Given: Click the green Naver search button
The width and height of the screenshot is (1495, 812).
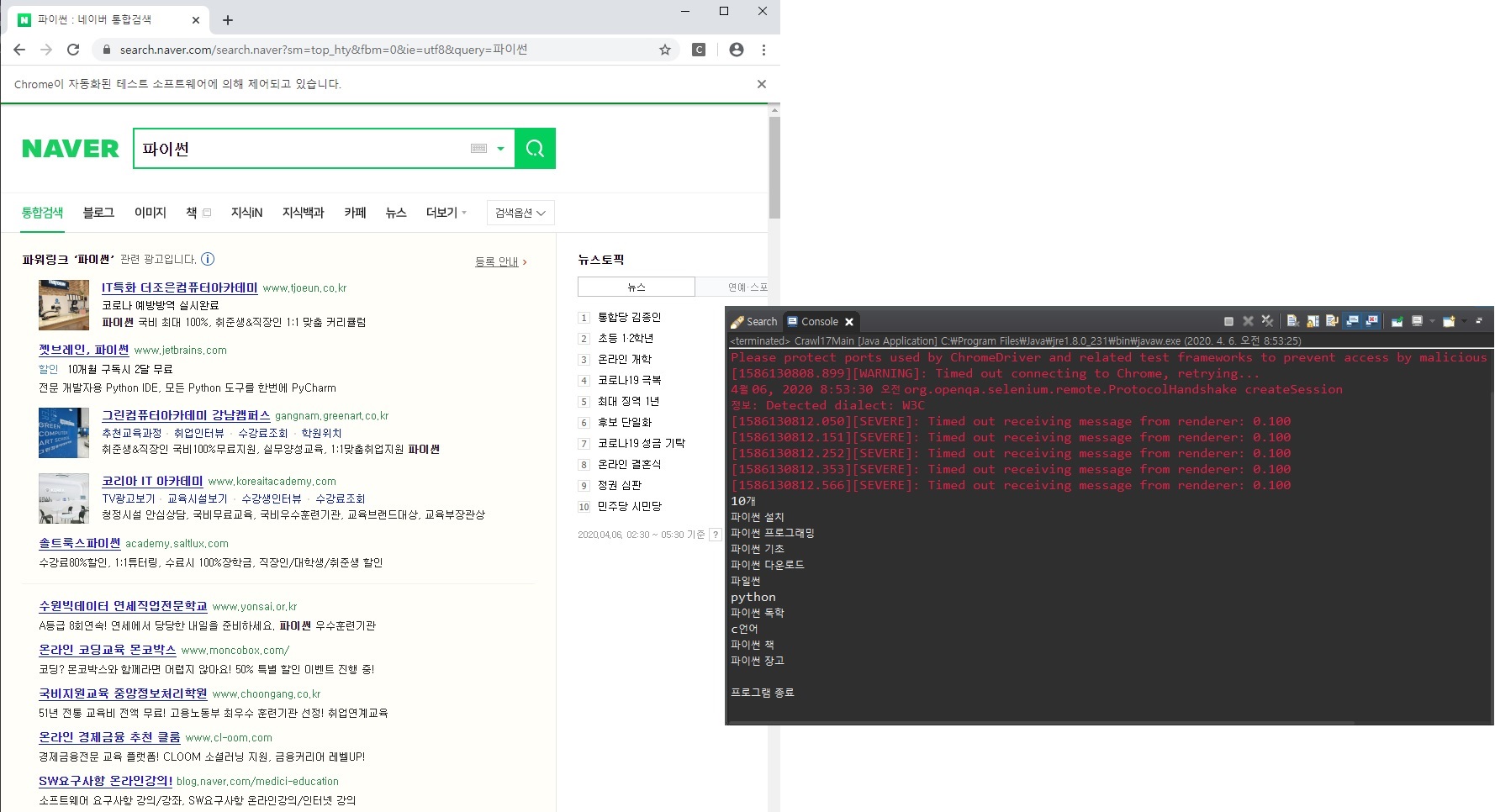Looking at the screenshot, I should coord(535,149).
